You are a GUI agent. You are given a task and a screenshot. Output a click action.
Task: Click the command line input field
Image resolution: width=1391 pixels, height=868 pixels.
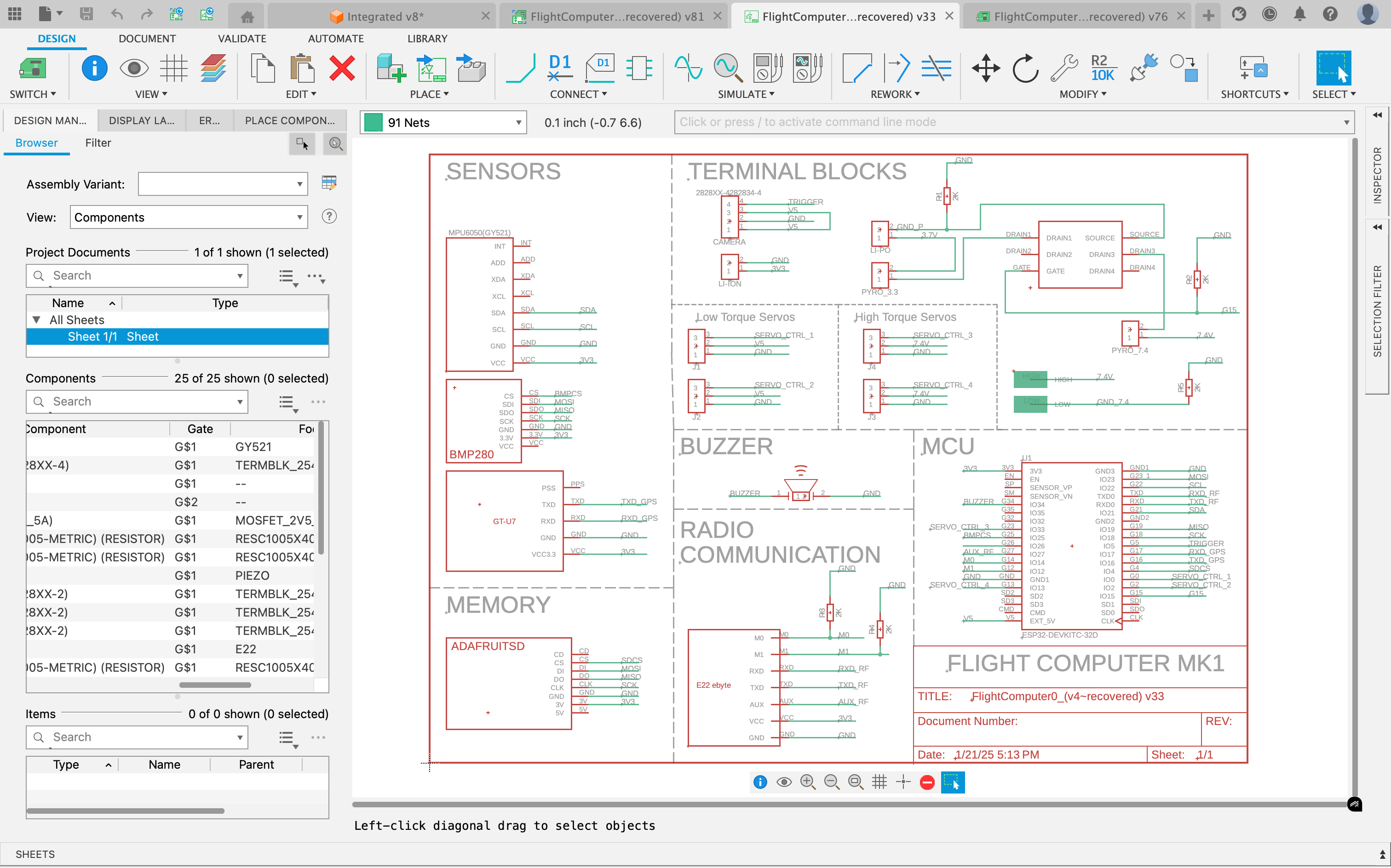pyautogui.click(x=1008, y=122)
